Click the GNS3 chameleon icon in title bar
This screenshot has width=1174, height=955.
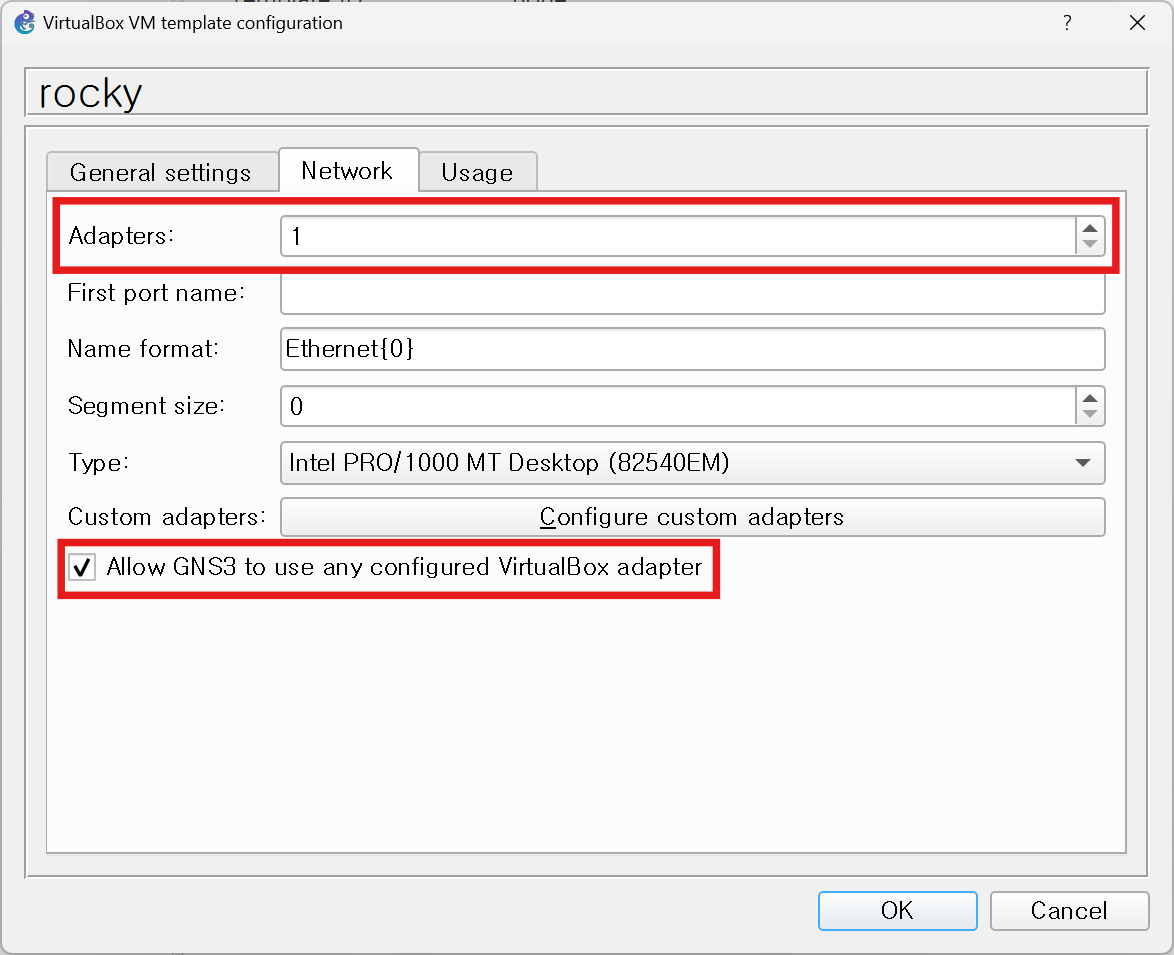click(25, 22)
